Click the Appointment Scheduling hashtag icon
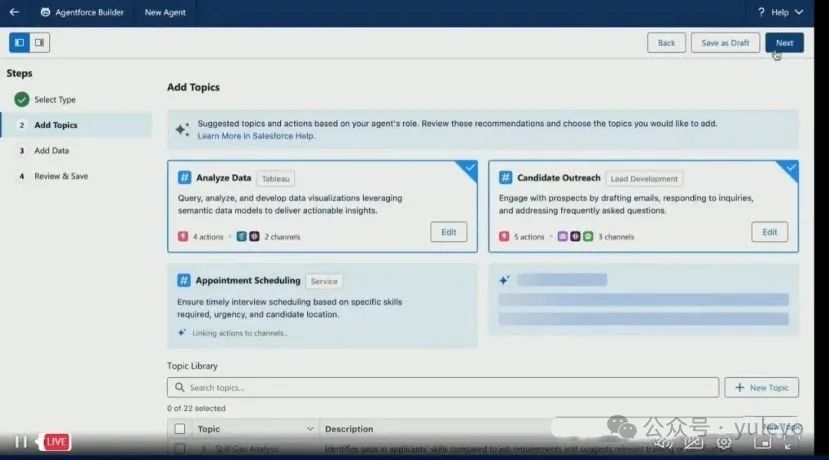Image resolution: width=830 pixels, height=460 pixels. (184, 280)
